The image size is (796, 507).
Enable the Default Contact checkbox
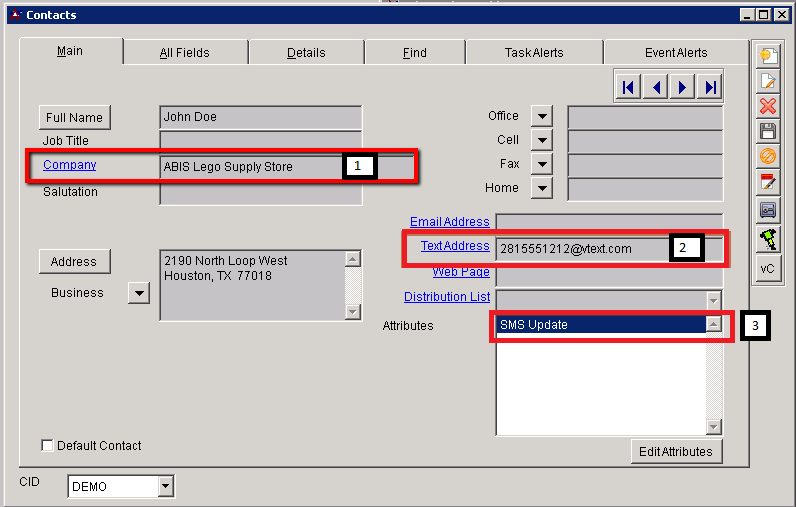[47, 446]
